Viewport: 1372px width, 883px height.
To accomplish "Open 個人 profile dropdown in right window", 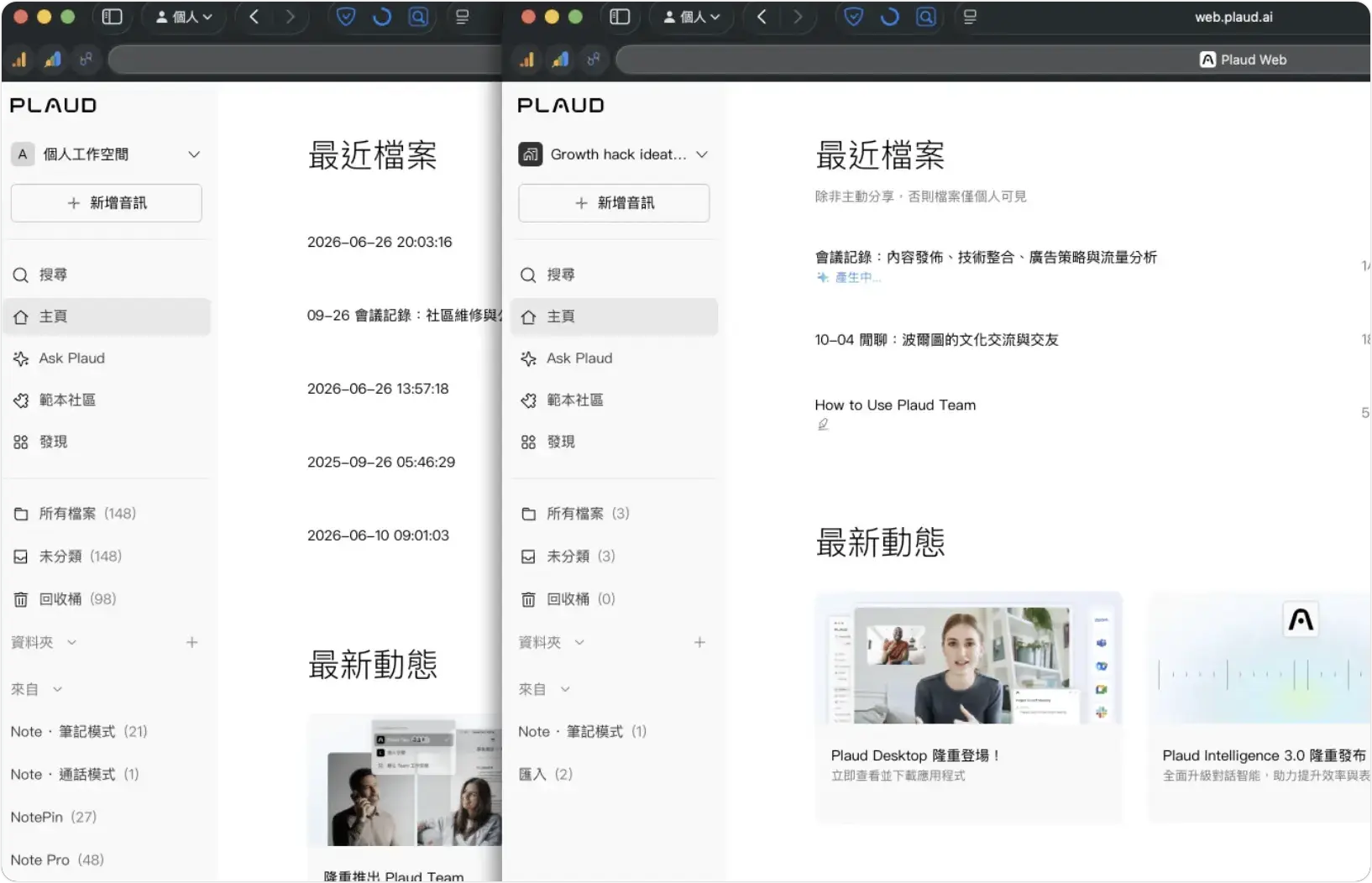I will 692,17.
